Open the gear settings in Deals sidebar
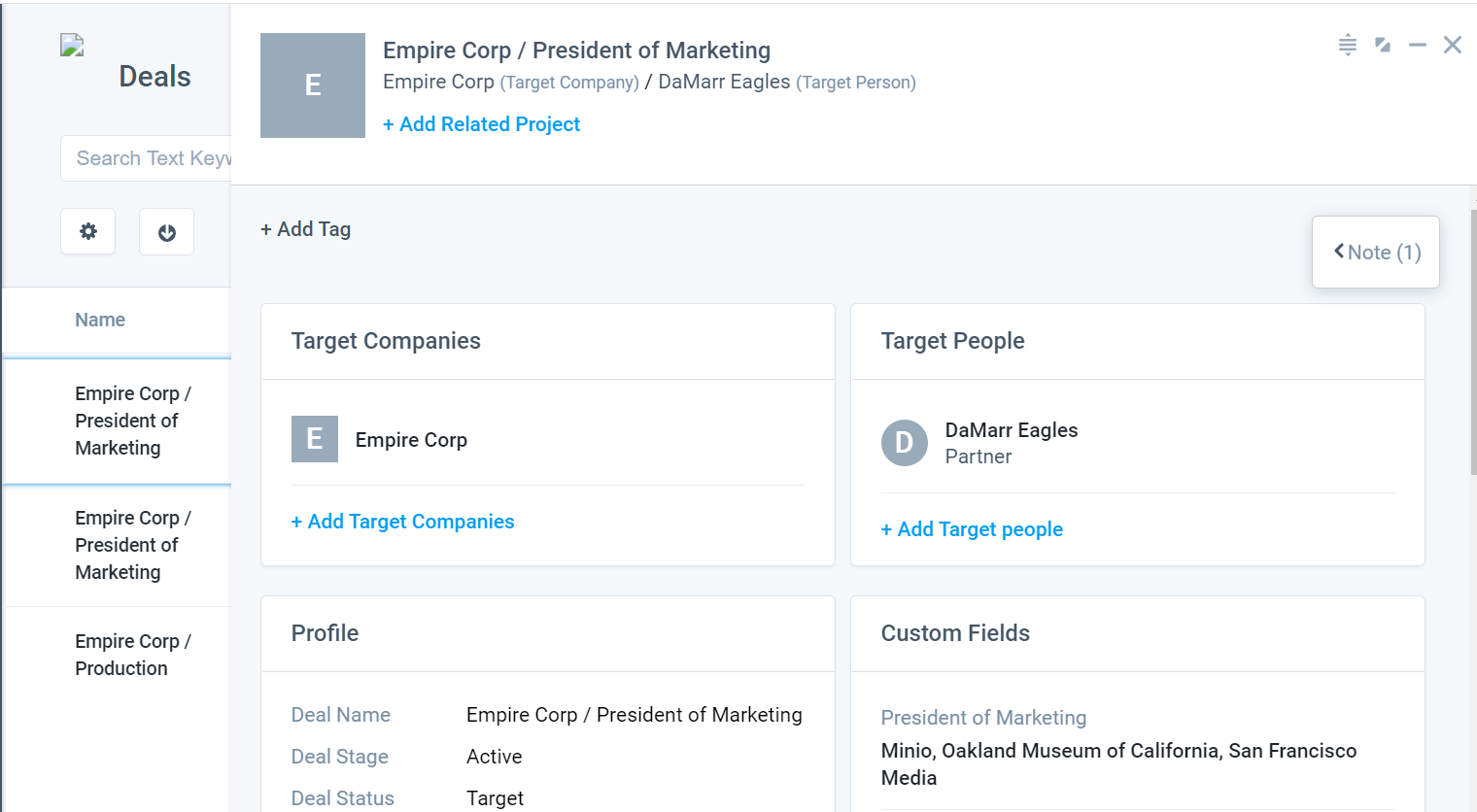Image resolution: width=1477 pixels, height=812 pixels. click(x=88, y=231)
